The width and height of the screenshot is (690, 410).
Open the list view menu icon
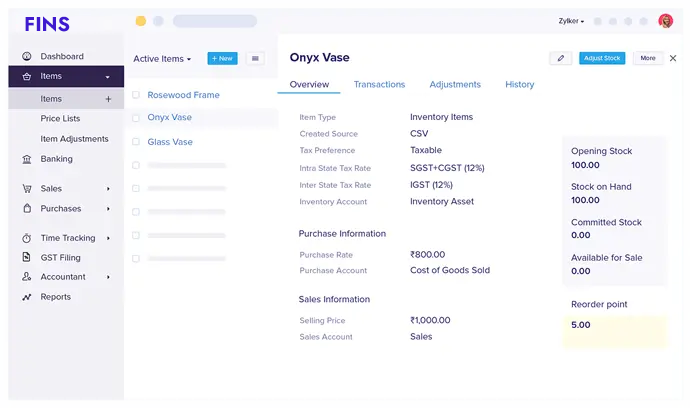255,59
